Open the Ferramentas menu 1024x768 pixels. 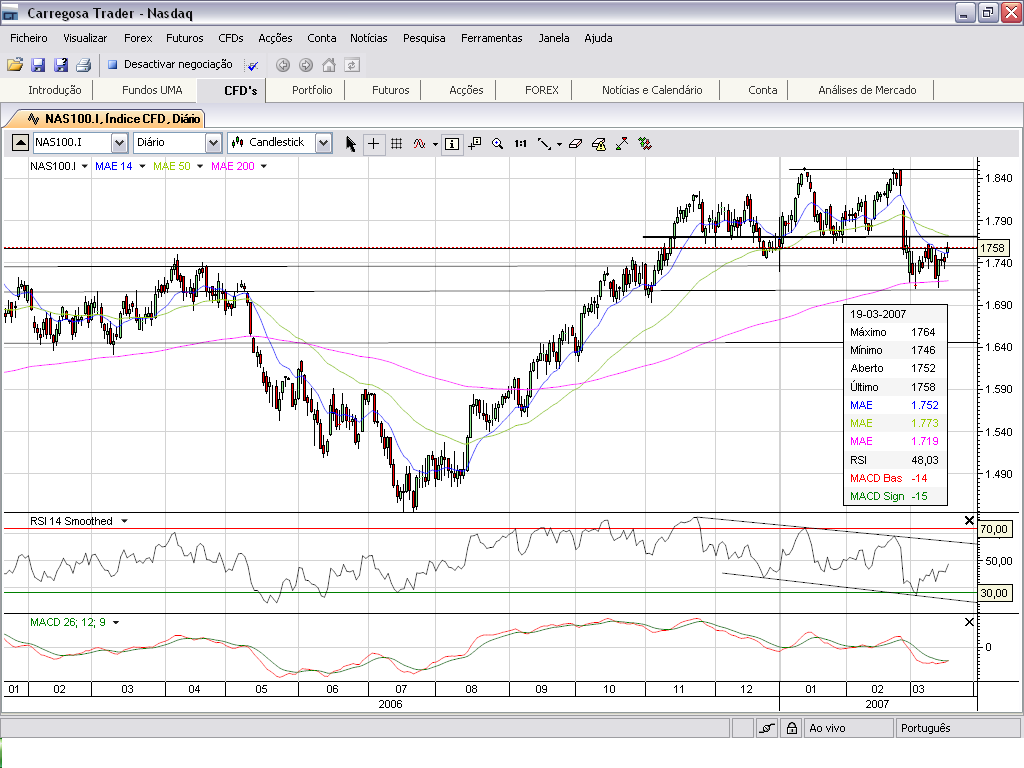(491, 38)
